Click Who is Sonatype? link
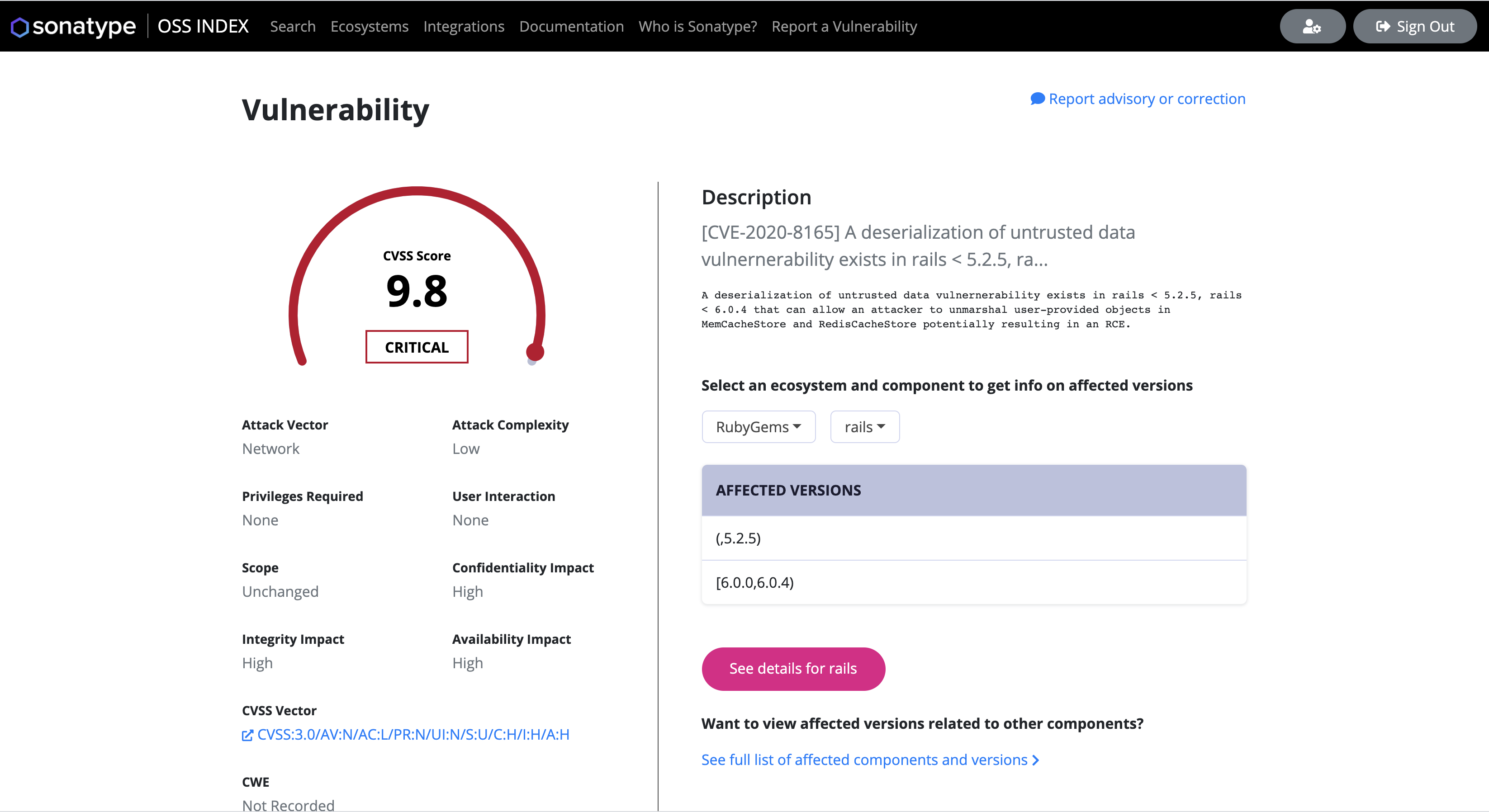The image size is (1489, 812). pyautogui.click(x=697, y=27)
